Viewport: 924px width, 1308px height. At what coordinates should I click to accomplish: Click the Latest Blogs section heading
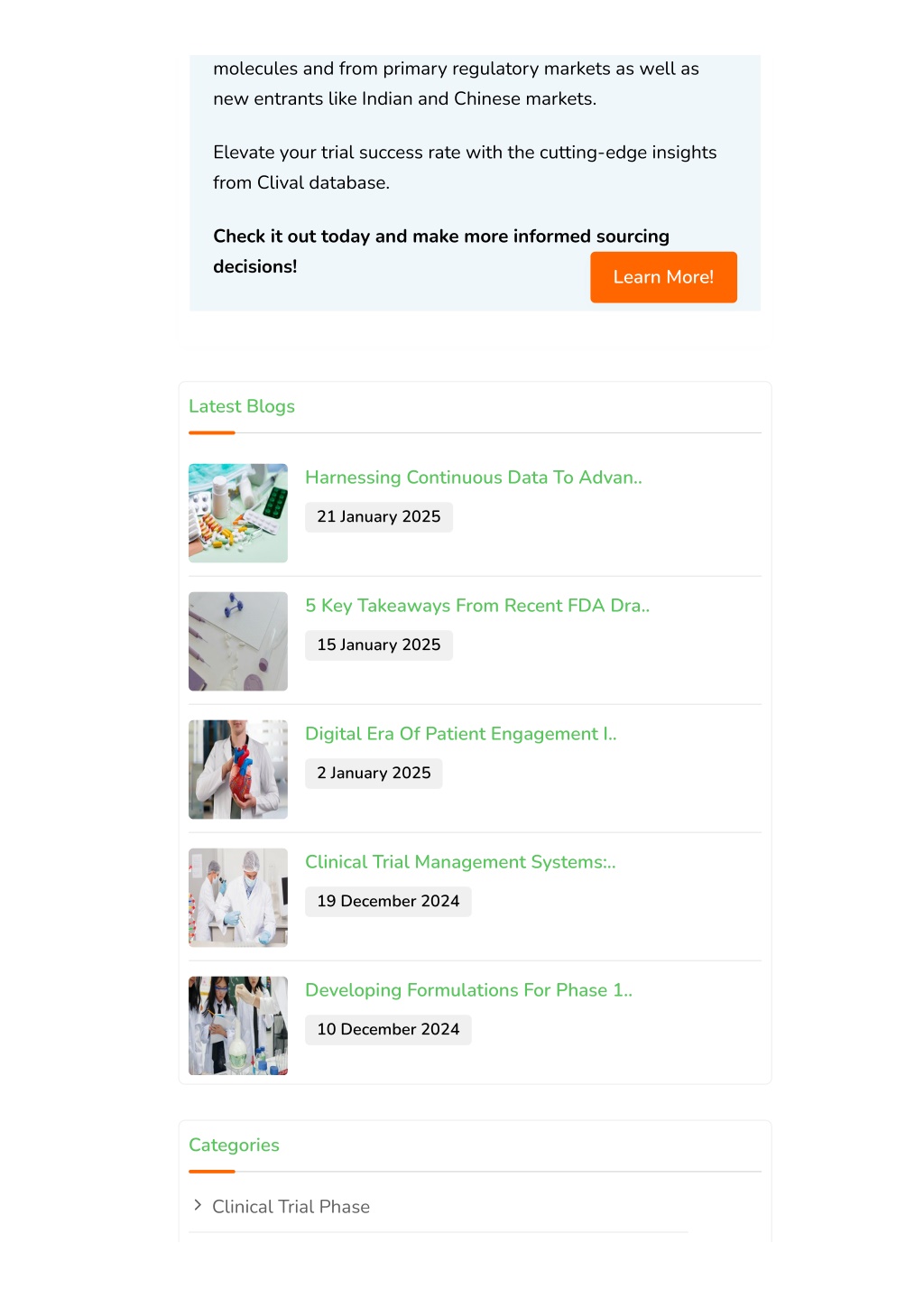(x=242, y=406)
